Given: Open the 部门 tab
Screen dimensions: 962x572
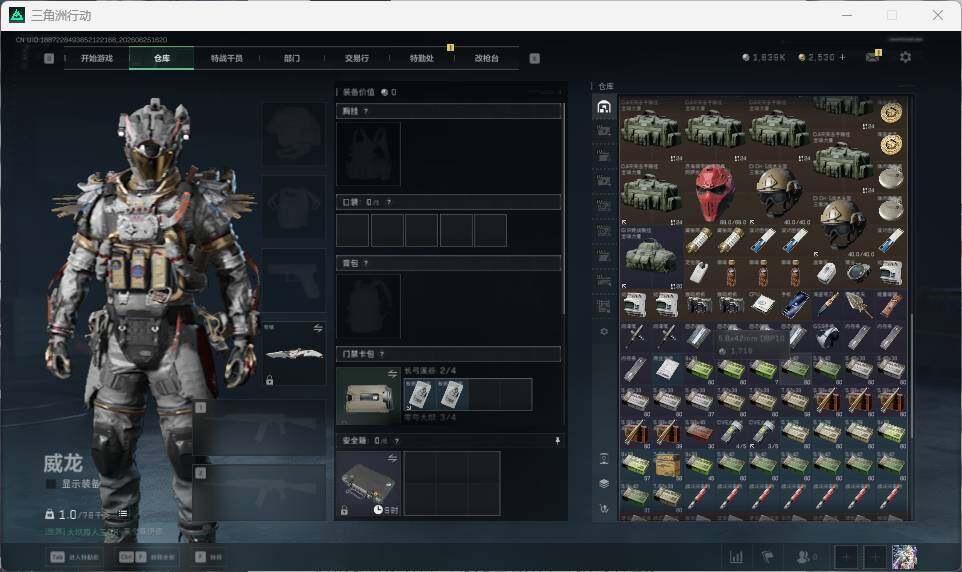Looking at the screenshot, I should [x=292, y=58].
